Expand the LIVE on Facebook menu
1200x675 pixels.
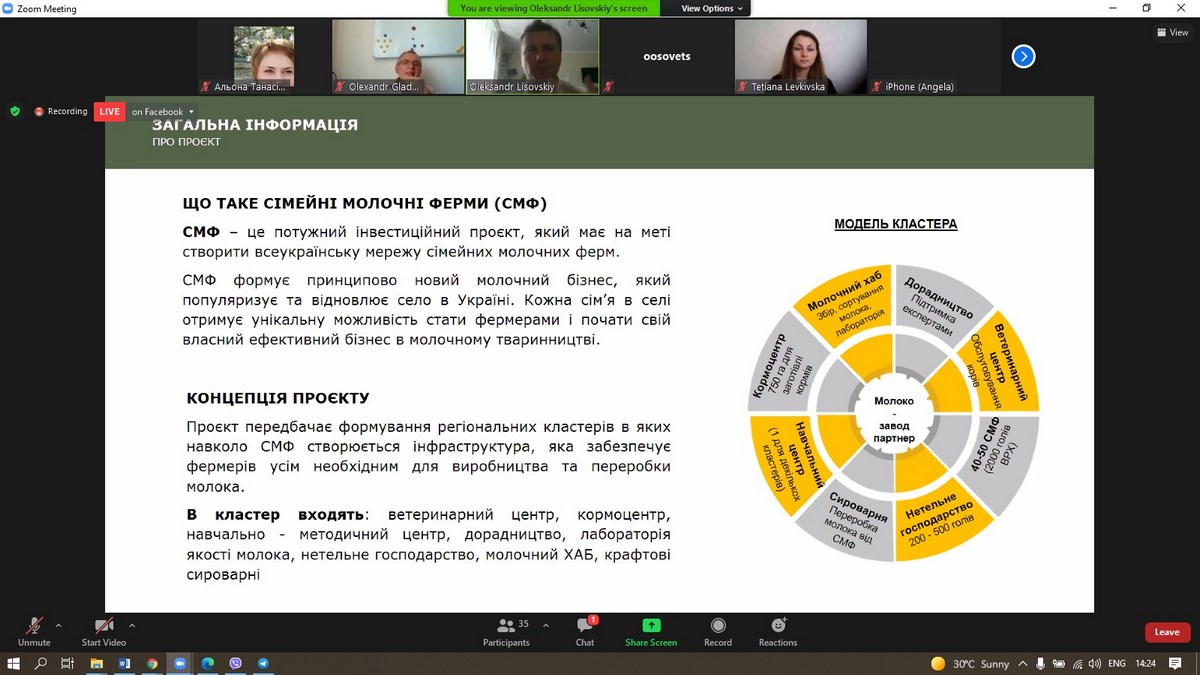point(191,112)
